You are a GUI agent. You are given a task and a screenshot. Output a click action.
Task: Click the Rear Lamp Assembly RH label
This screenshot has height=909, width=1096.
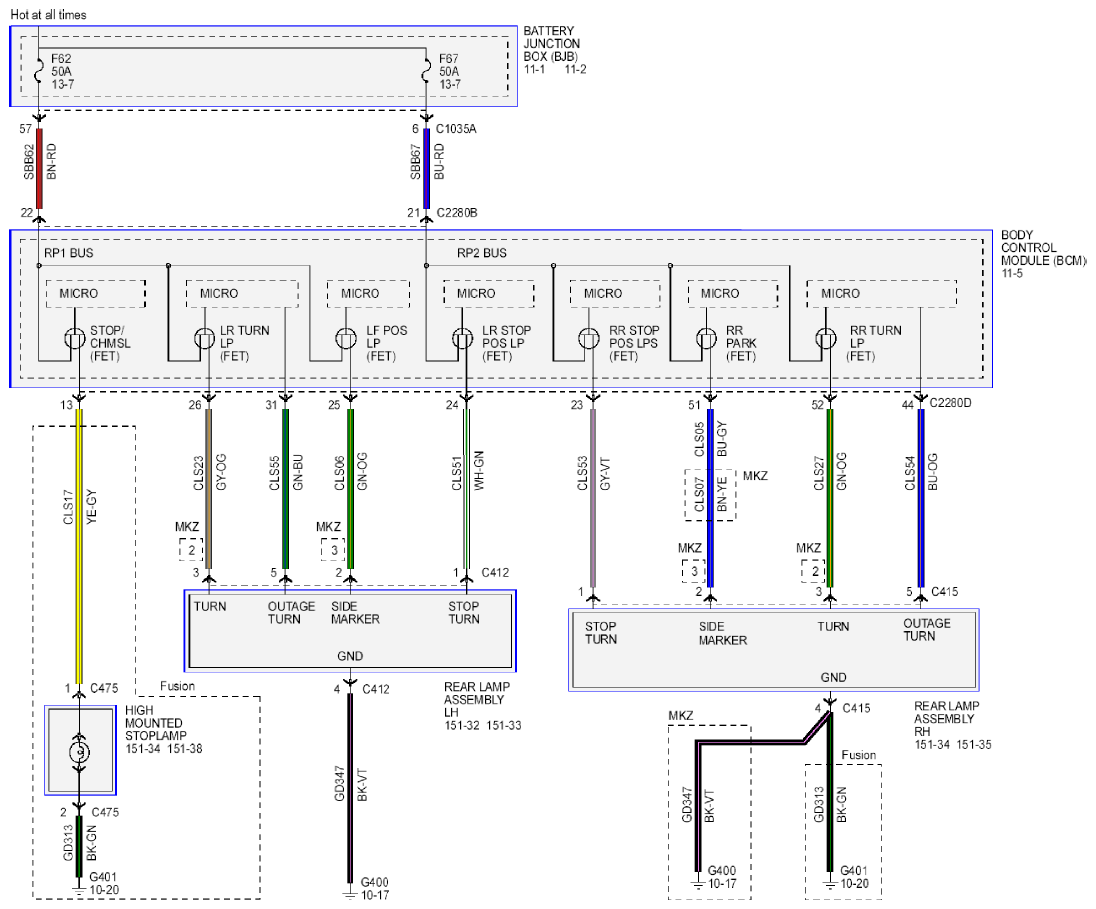(x=946, y=719)
